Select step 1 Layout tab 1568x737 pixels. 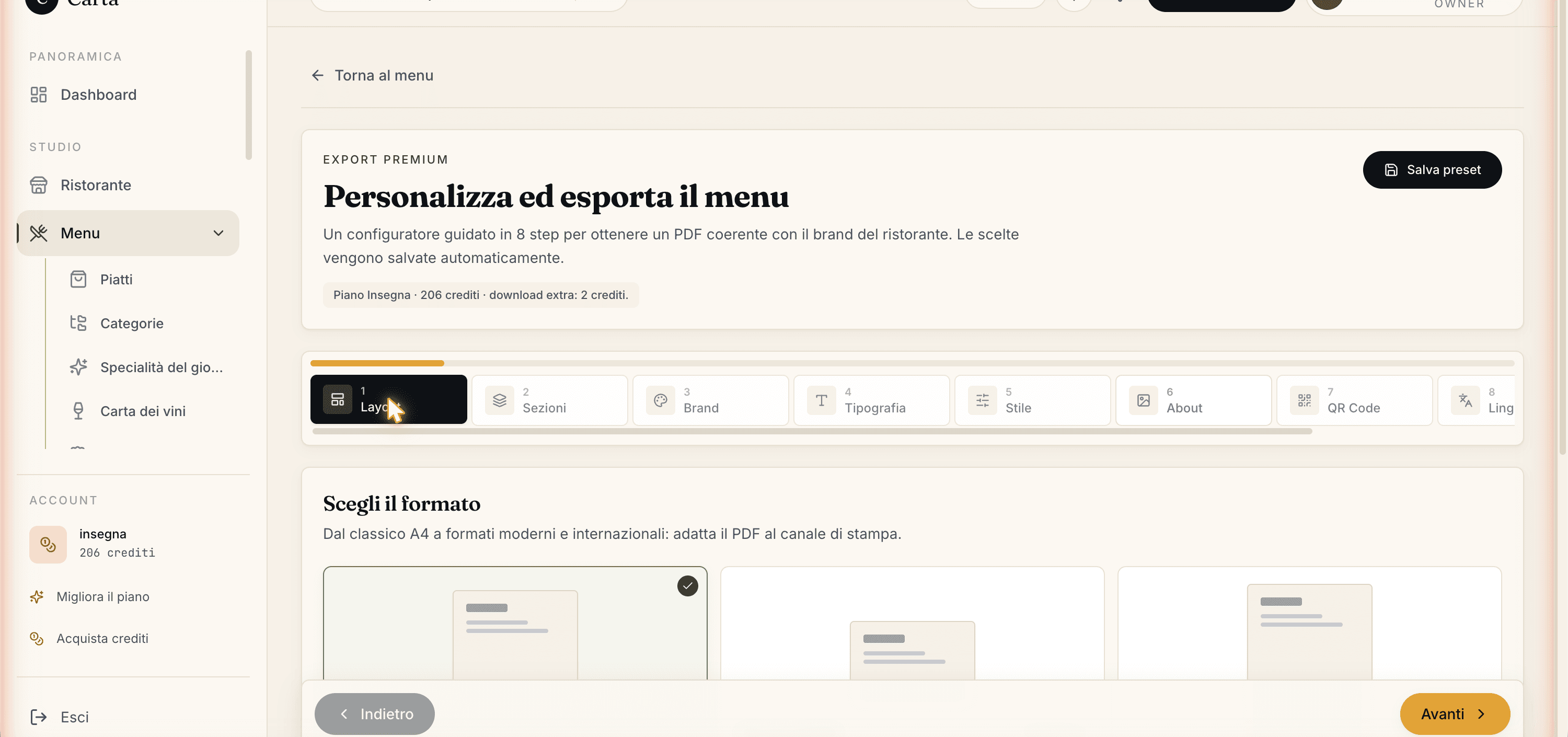[388, 399]
